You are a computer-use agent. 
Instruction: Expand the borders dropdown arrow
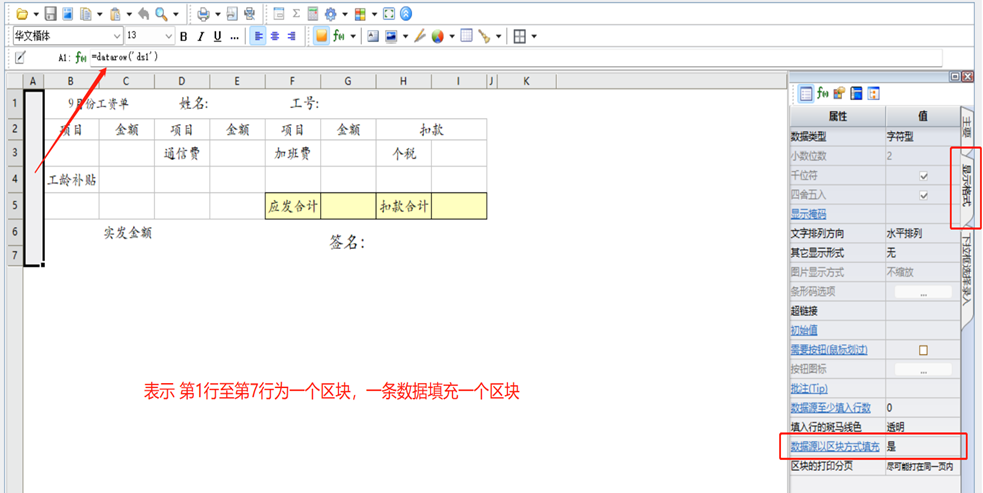point(534,37)
